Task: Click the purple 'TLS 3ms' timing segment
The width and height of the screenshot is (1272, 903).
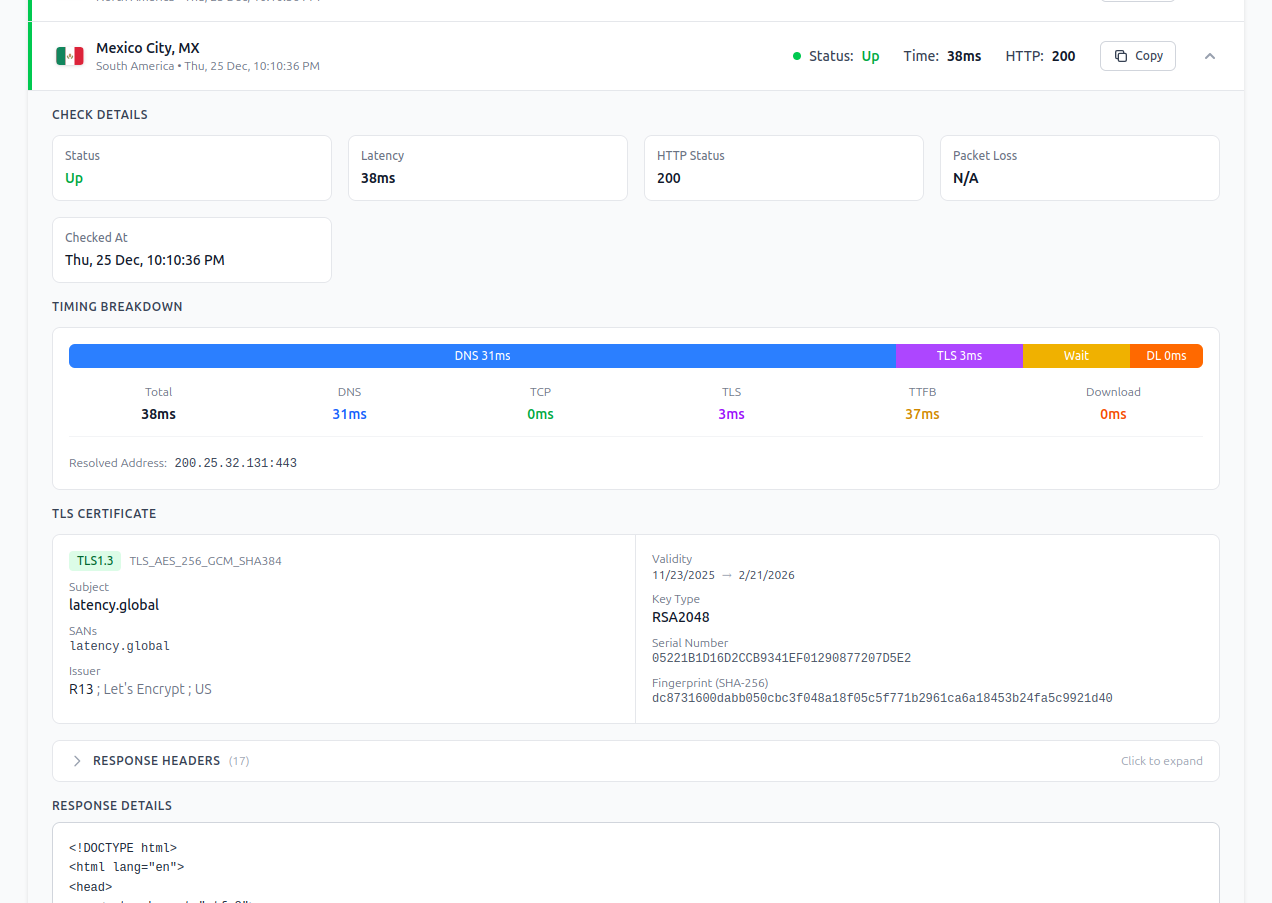Action: tap(958, 355)
